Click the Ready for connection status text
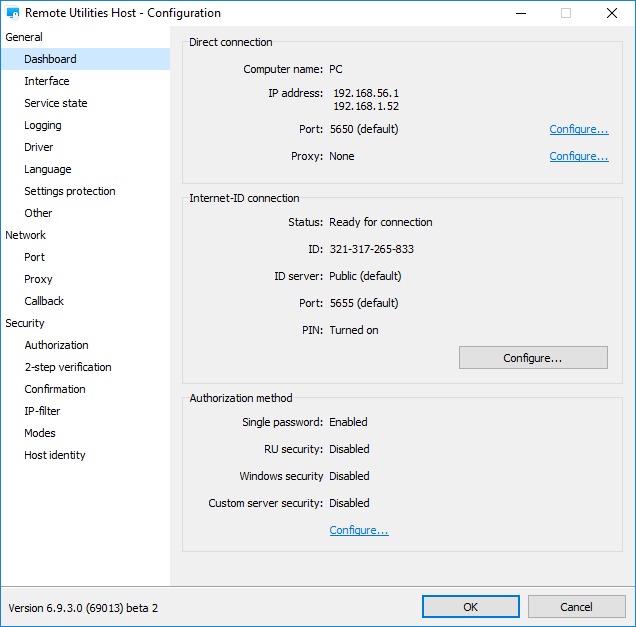This screenshot has width=636, height=627. point(380,222)
